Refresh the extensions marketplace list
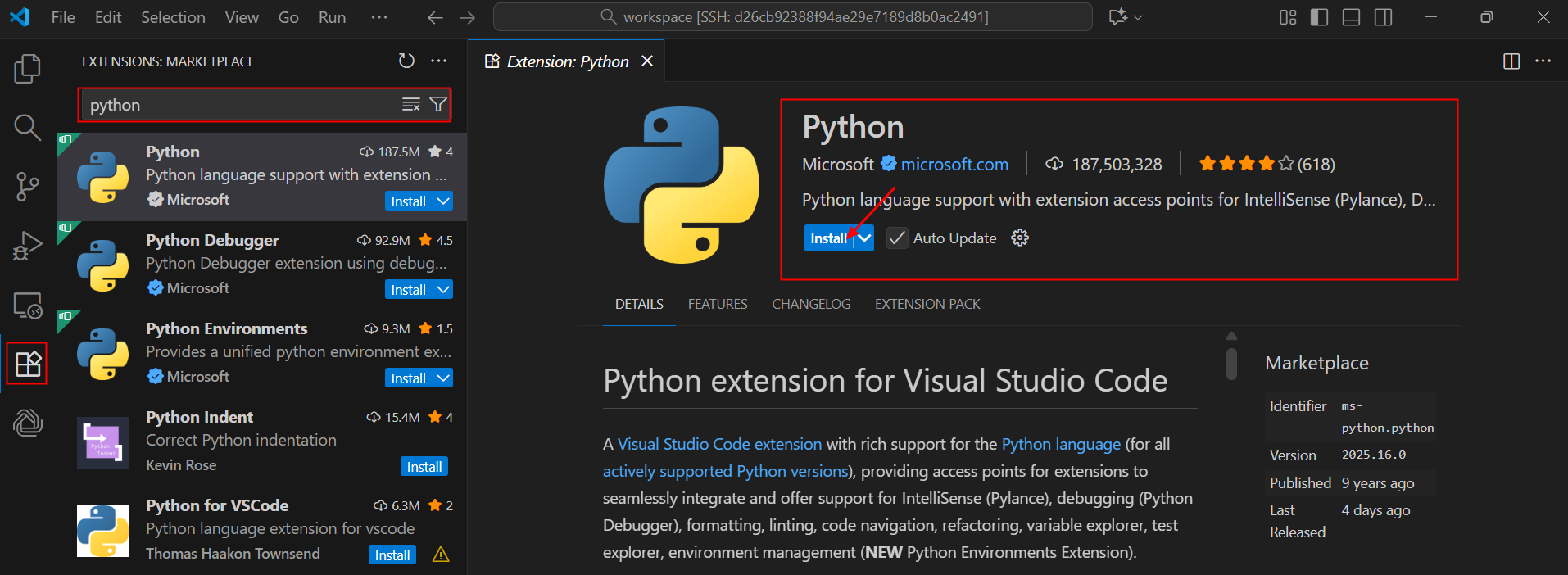The width and height of the screenshot is (1568, 575). 406,61
